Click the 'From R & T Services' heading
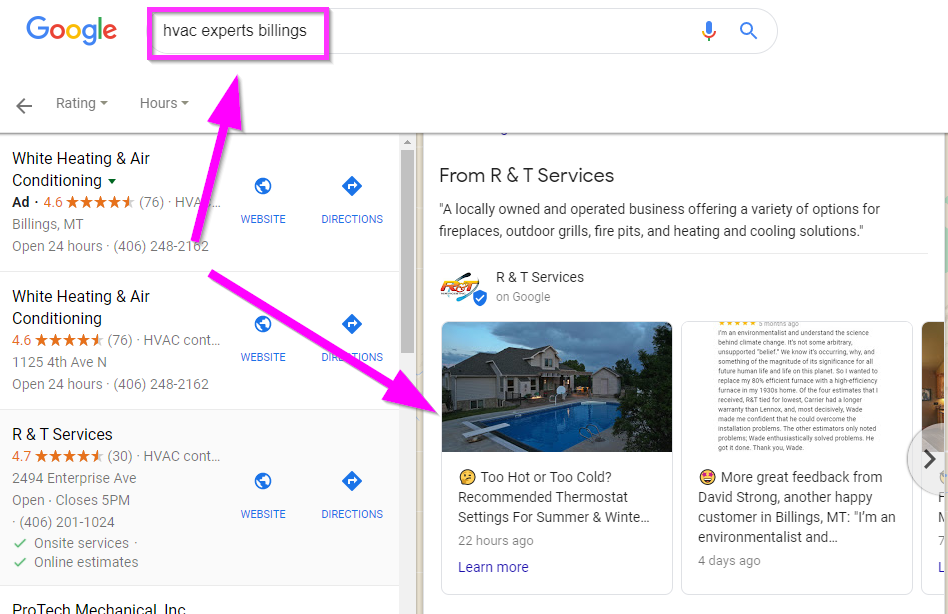948x614 pixels. [x=527, y=175]
